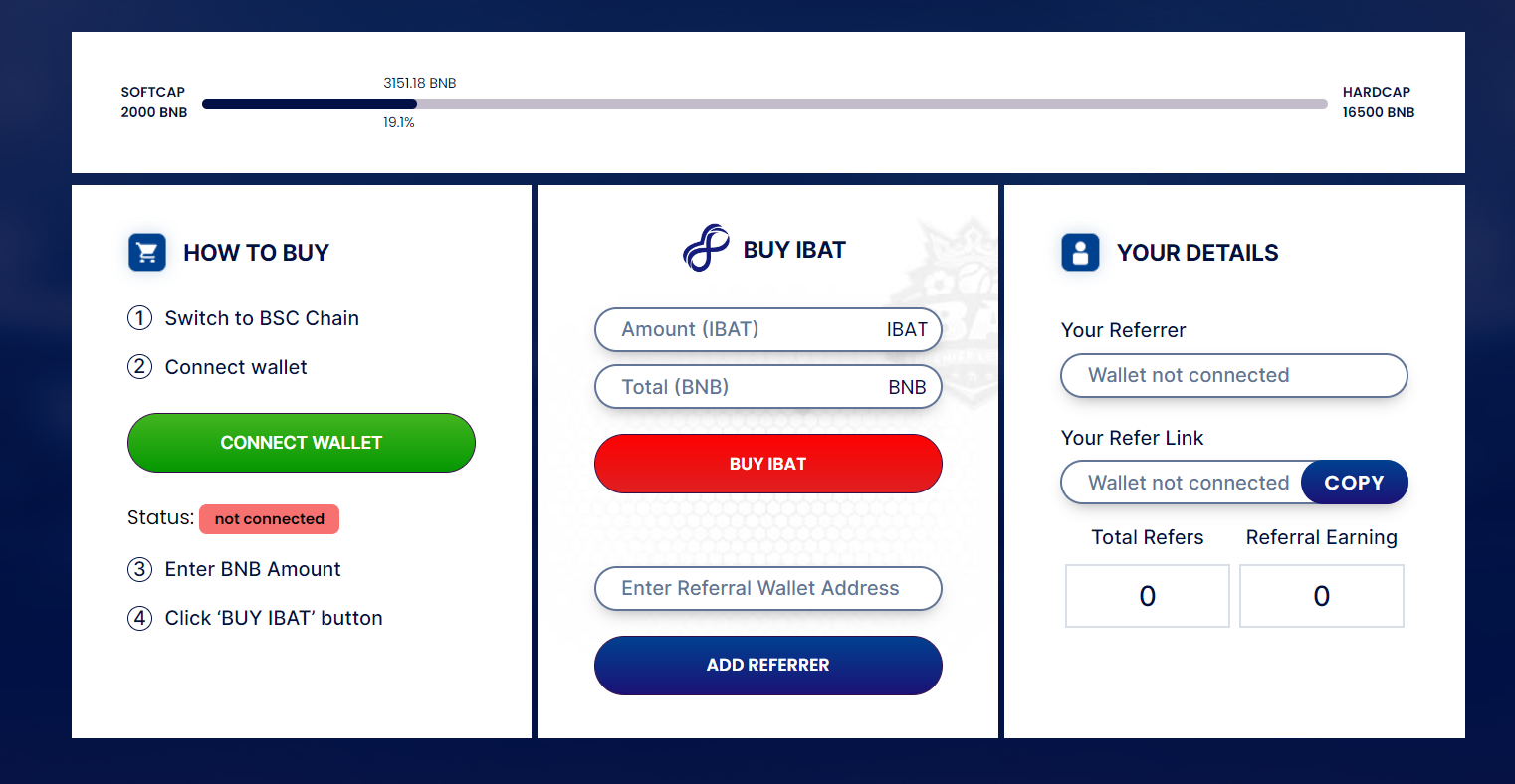
Task: Copy the refer link with COPY button
Action: (1354, 483)
